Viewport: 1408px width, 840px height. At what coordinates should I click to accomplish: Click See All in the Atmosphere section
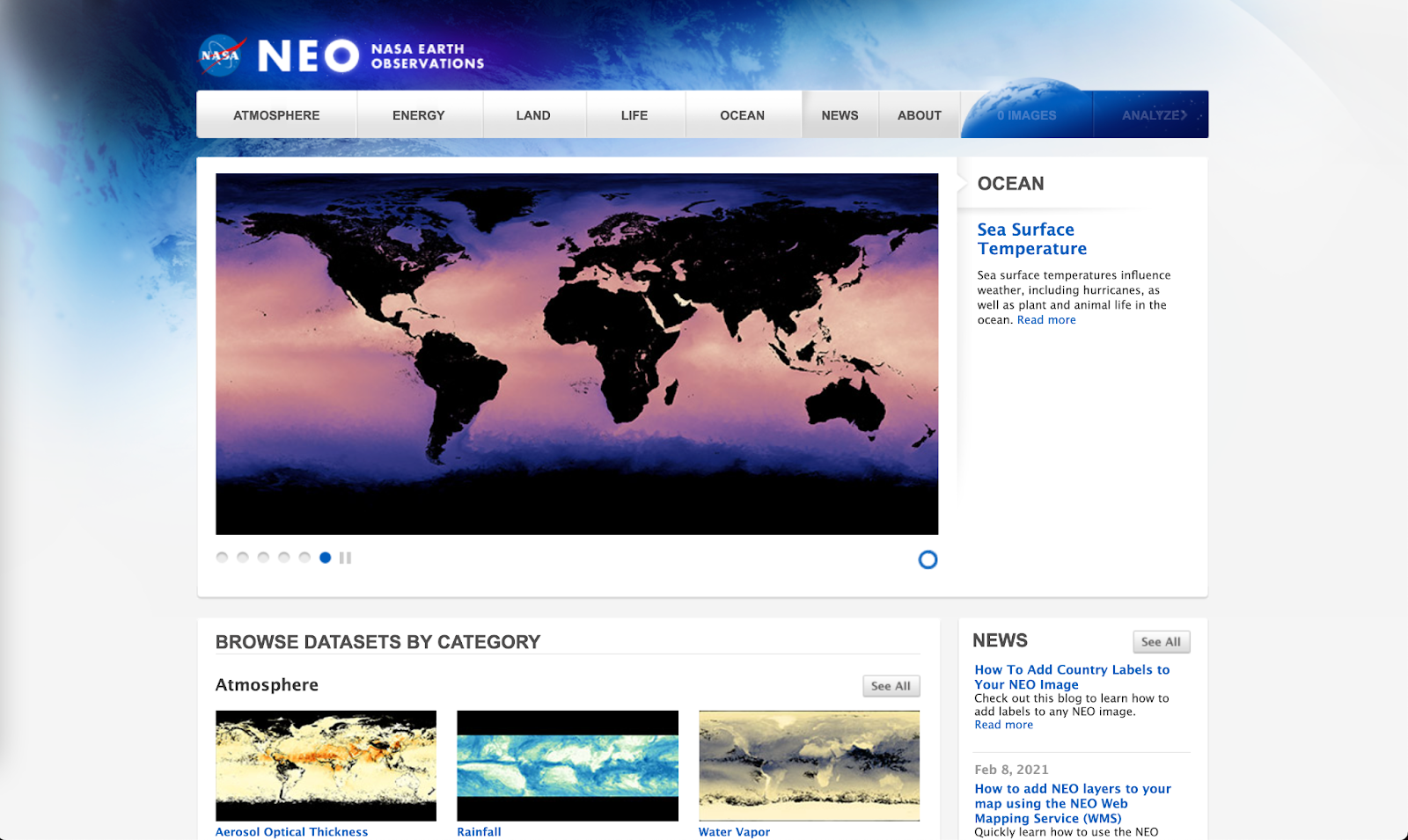click(891, 686)
